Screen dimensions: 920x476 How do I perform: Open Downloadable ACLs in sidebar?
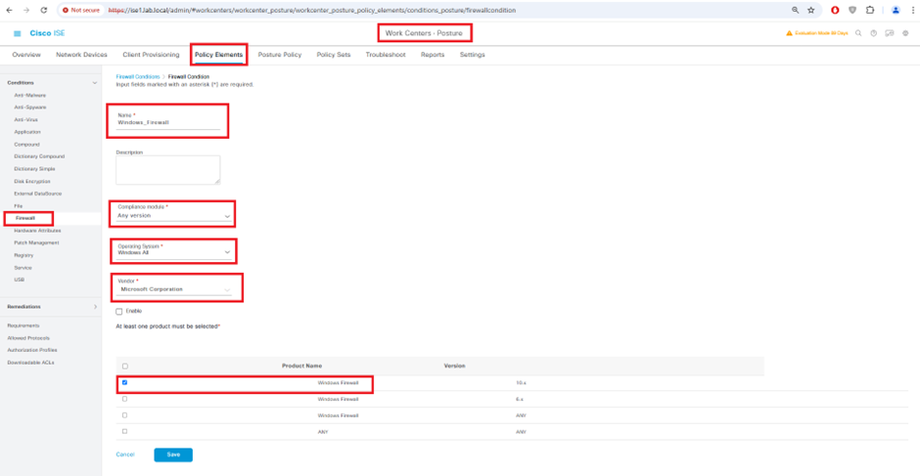point(31,363)
